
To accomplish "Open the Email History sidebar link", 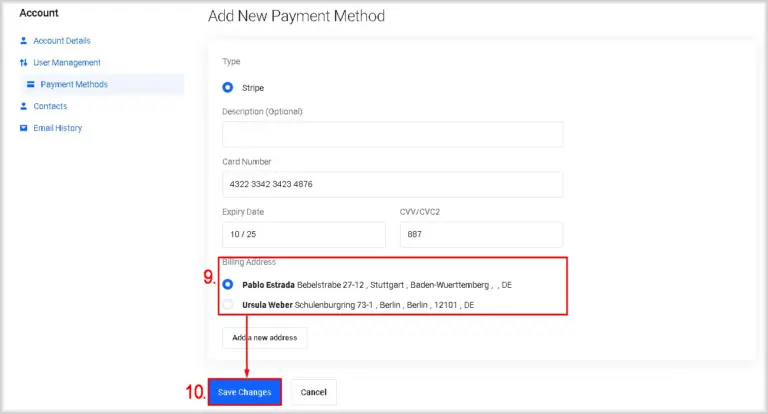I will (57, 128).
